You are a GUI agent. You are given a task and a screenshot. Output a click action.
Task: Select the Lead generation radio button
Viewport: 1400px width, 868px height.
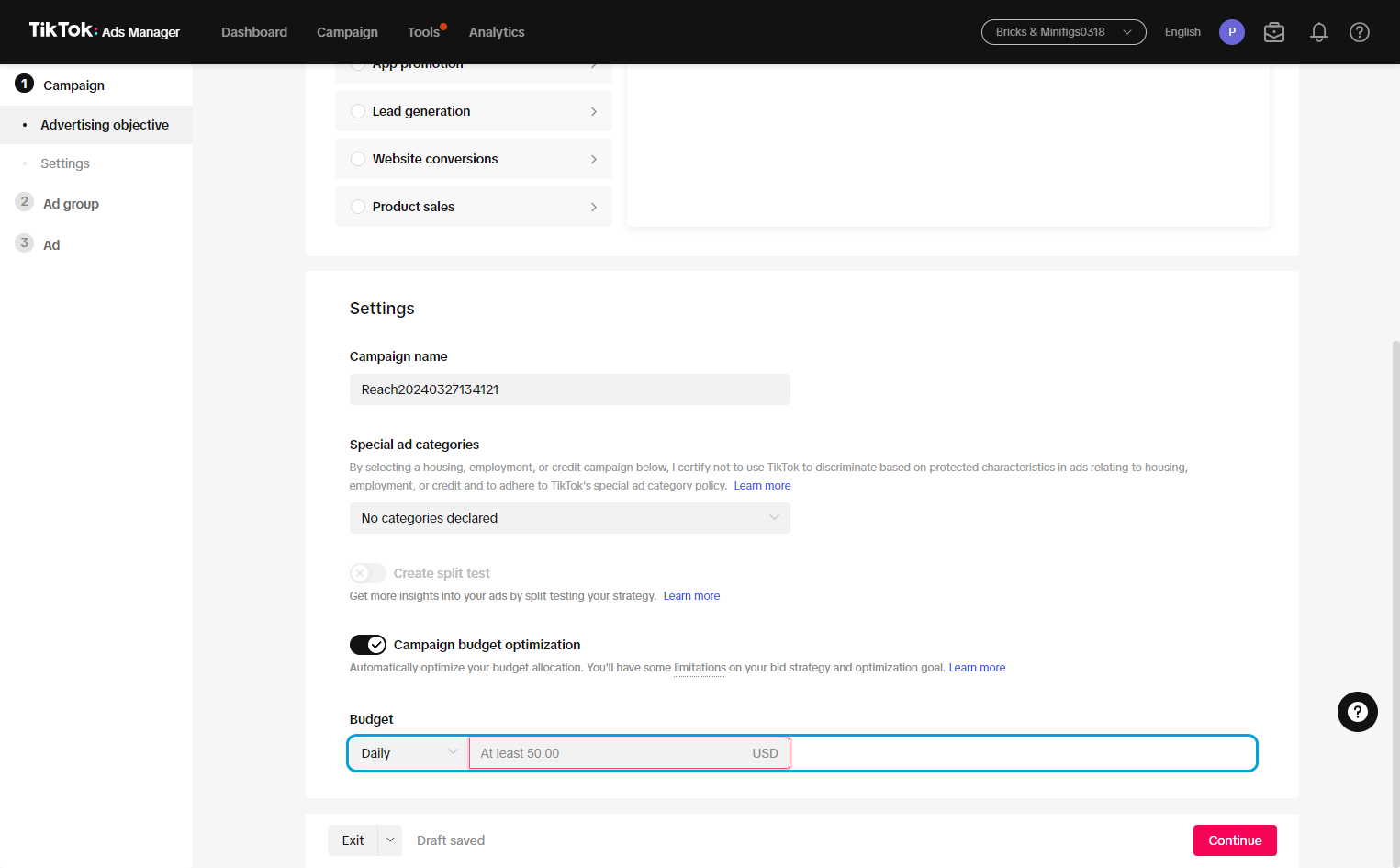click(358, 111)
